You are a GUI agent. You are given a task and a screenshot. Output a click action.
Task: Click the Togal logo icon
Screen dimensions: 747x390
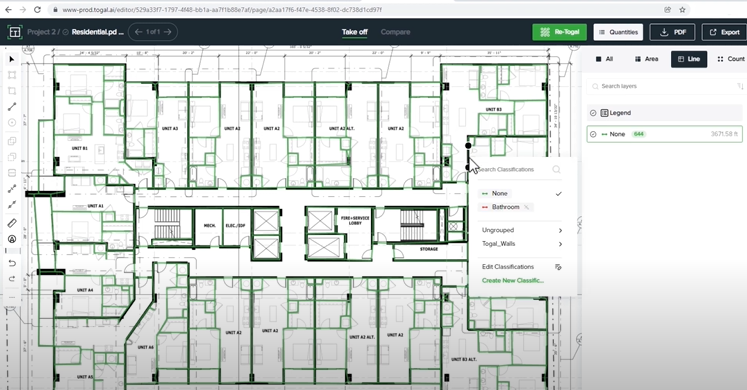click(15, 32)
